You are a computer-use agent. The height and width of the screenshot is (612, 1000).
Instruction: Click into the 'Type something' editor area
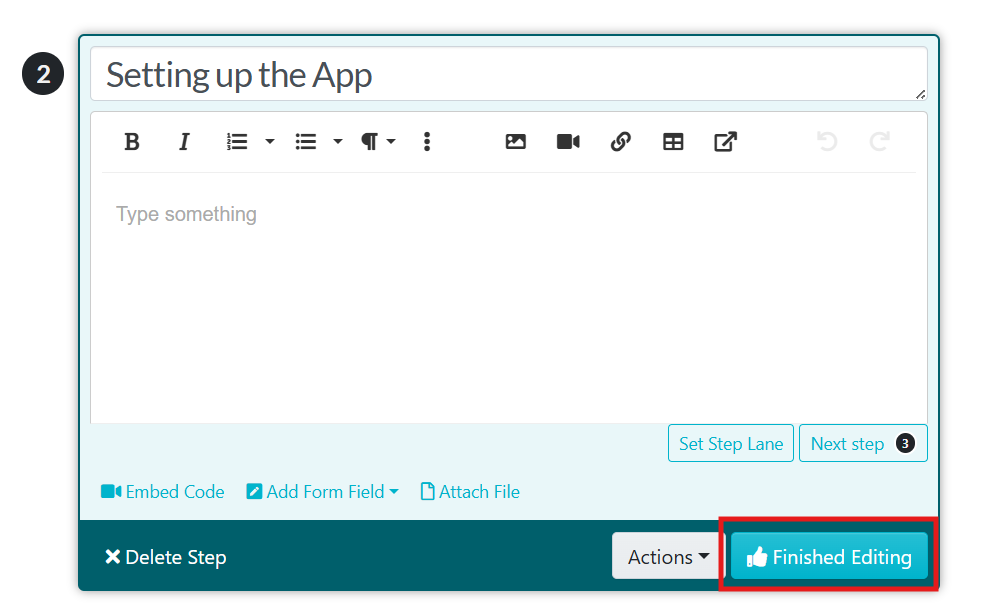pyautogui.click(x=509, y=298)
